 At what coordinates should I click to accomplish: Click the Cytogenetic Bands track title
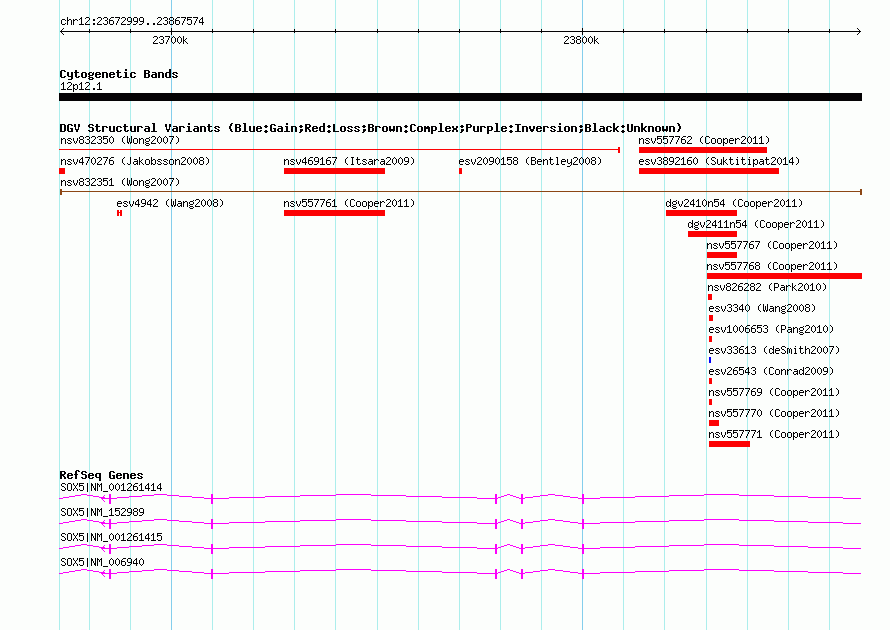(x=119, y=74)
